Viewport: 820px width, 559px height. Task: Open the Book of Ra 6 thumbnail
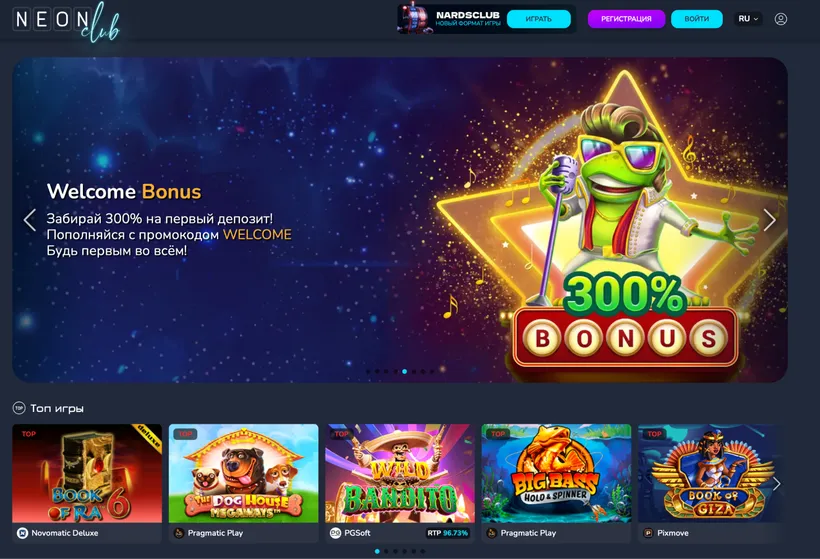coord(87,473)
